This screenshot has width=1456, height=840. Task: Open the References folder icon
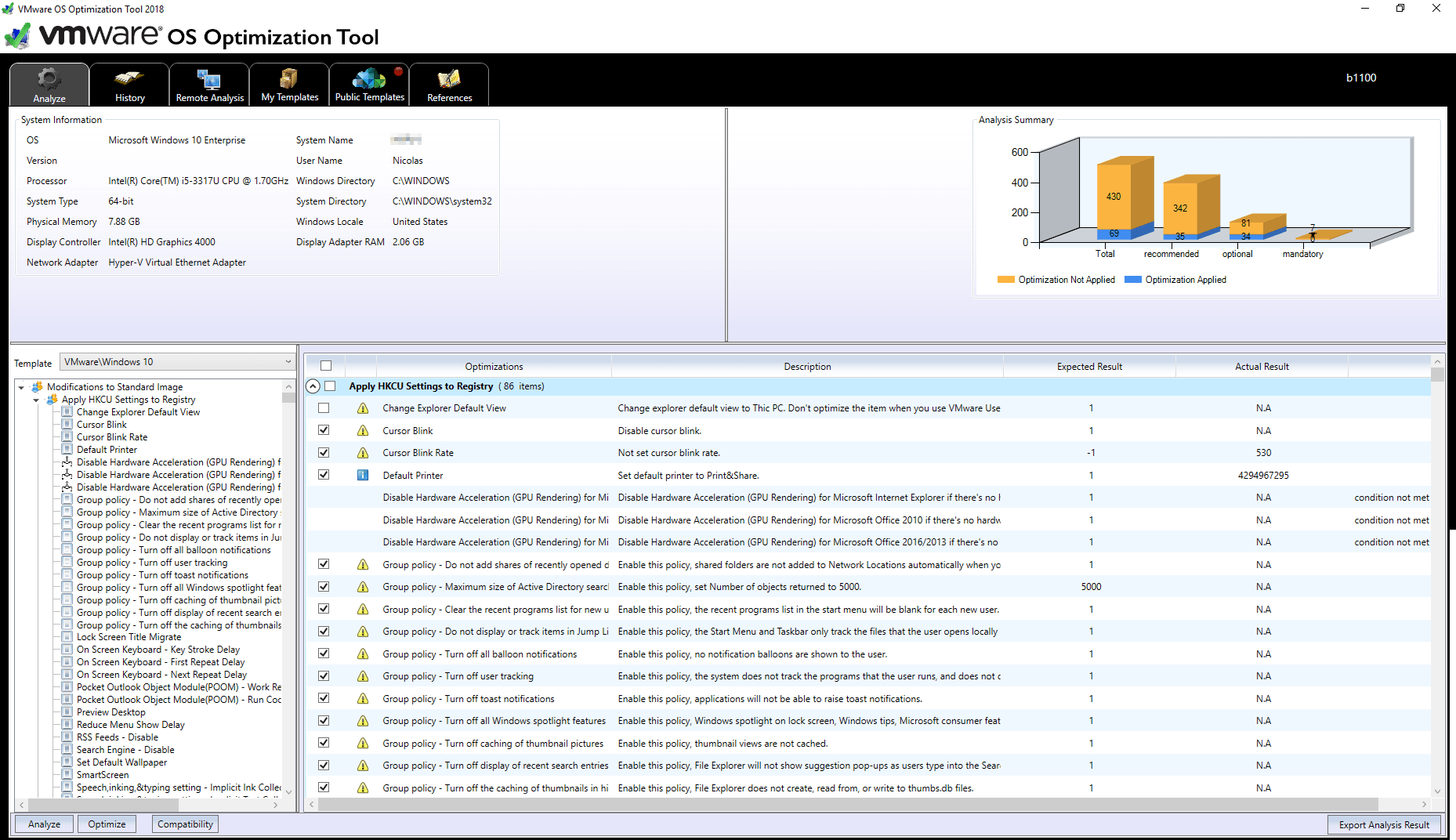click(x=449, y=79)
